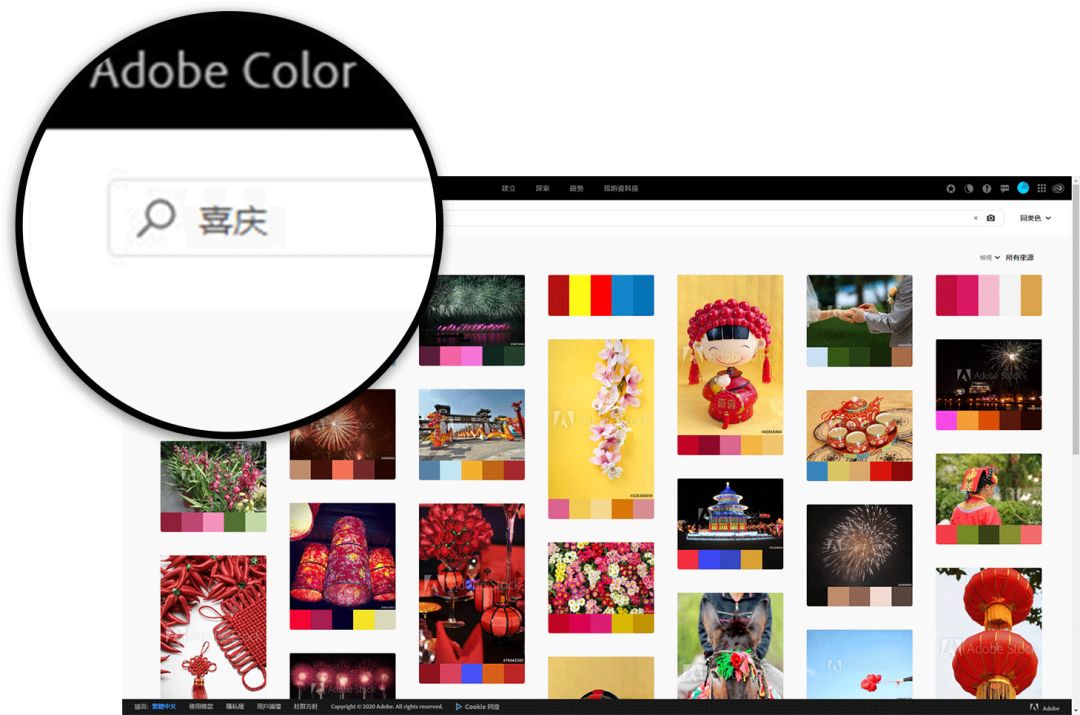Open the help question mark icon
This screenshot has height=715, width=1080.
987,188
